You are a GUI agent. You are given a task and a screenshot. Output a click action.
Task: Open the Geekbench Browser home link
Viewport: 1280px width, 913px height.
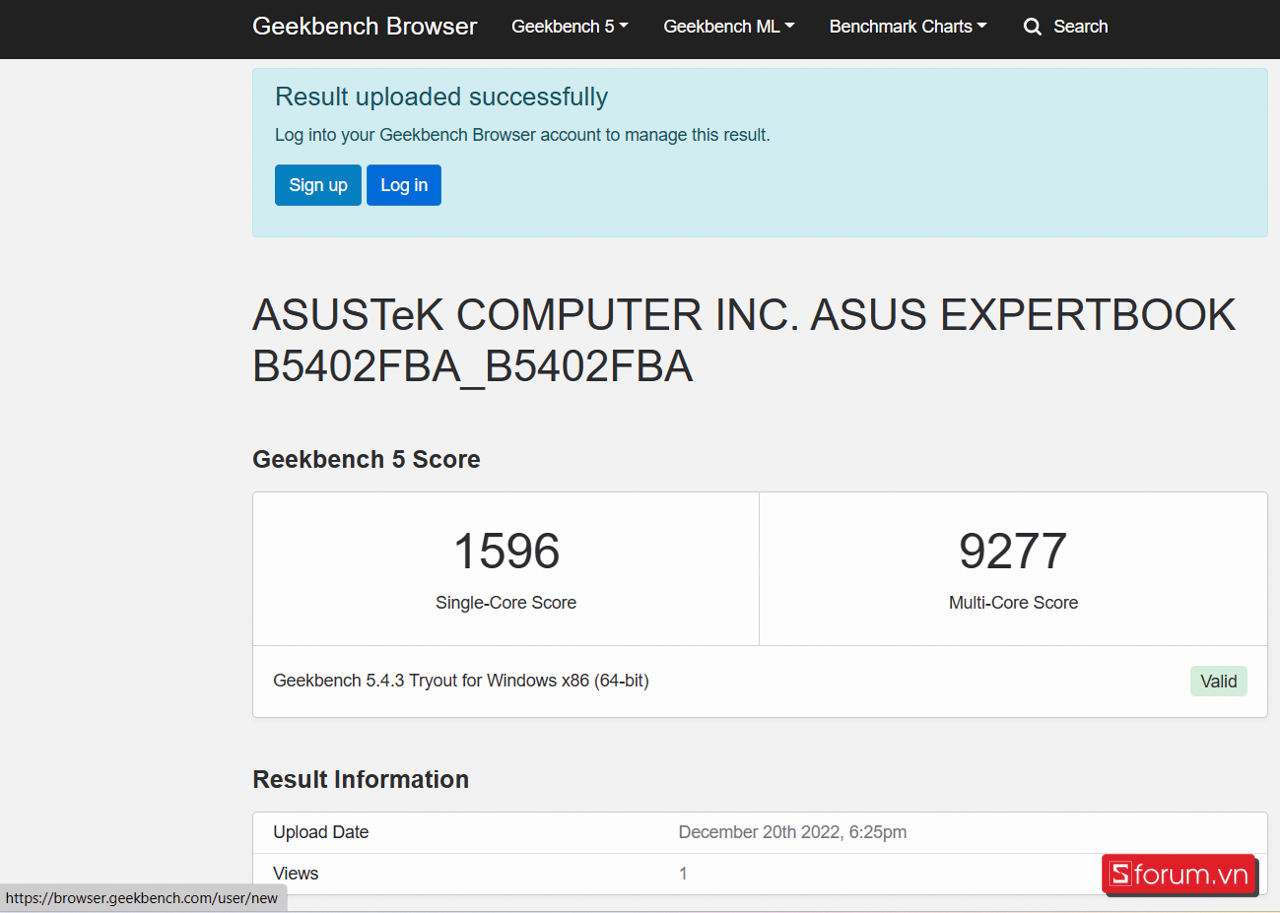coord(364,26)
